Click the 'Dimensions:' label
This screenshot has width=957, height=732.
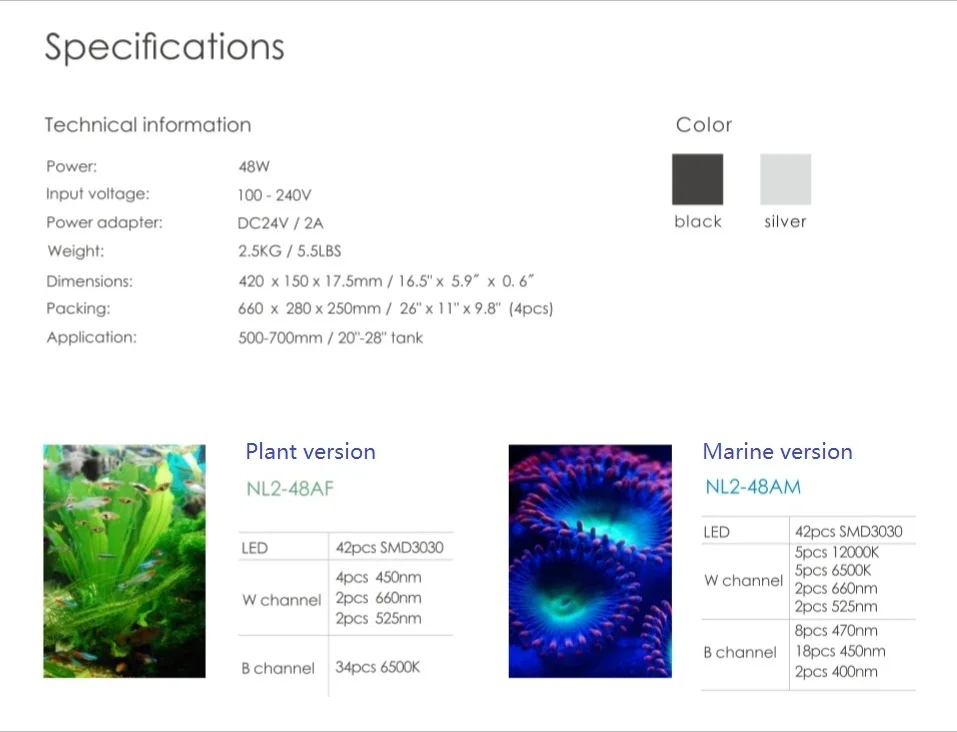coord(90,281)
